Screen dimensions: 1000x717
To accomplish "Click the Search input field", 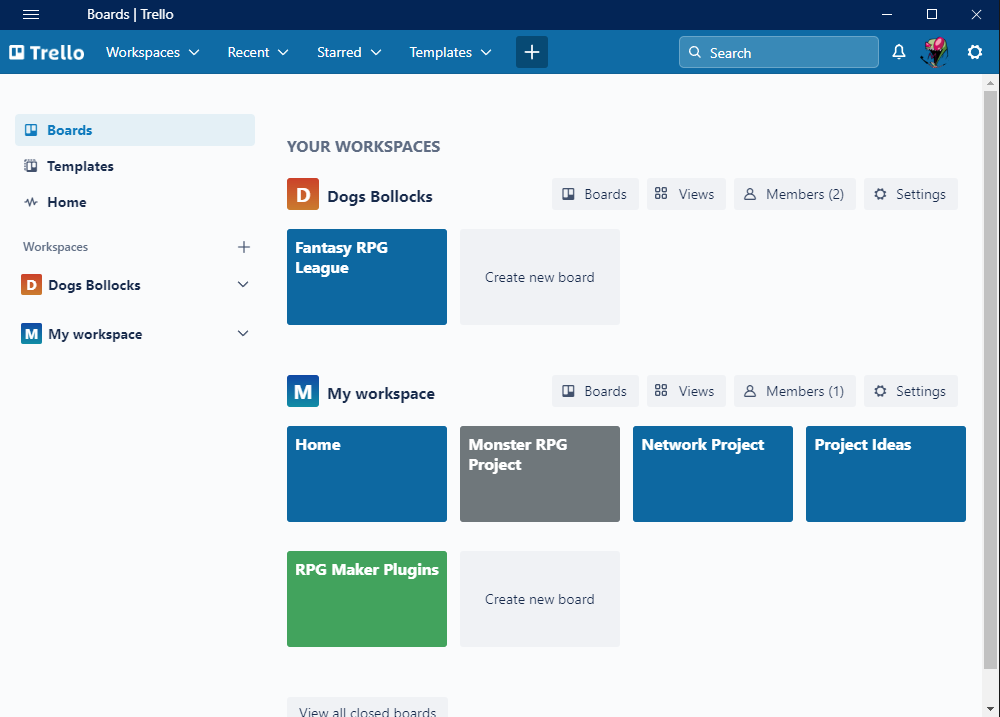I will click(x=779, y=52).
